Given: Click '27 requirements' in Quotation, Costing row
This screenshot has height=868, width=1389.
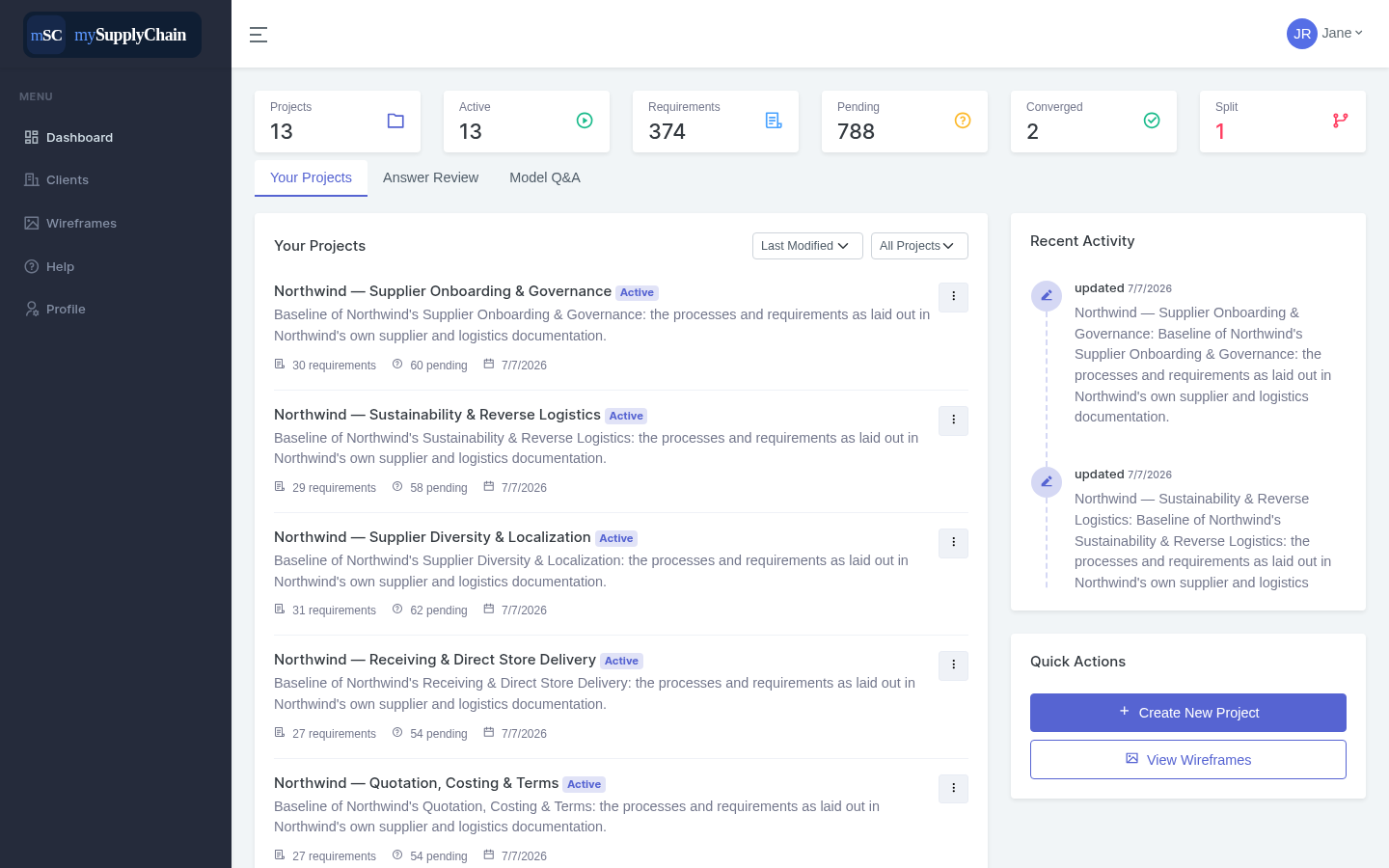Looking at the screenshot, I should pyautogui.click(x=334, y=856).
